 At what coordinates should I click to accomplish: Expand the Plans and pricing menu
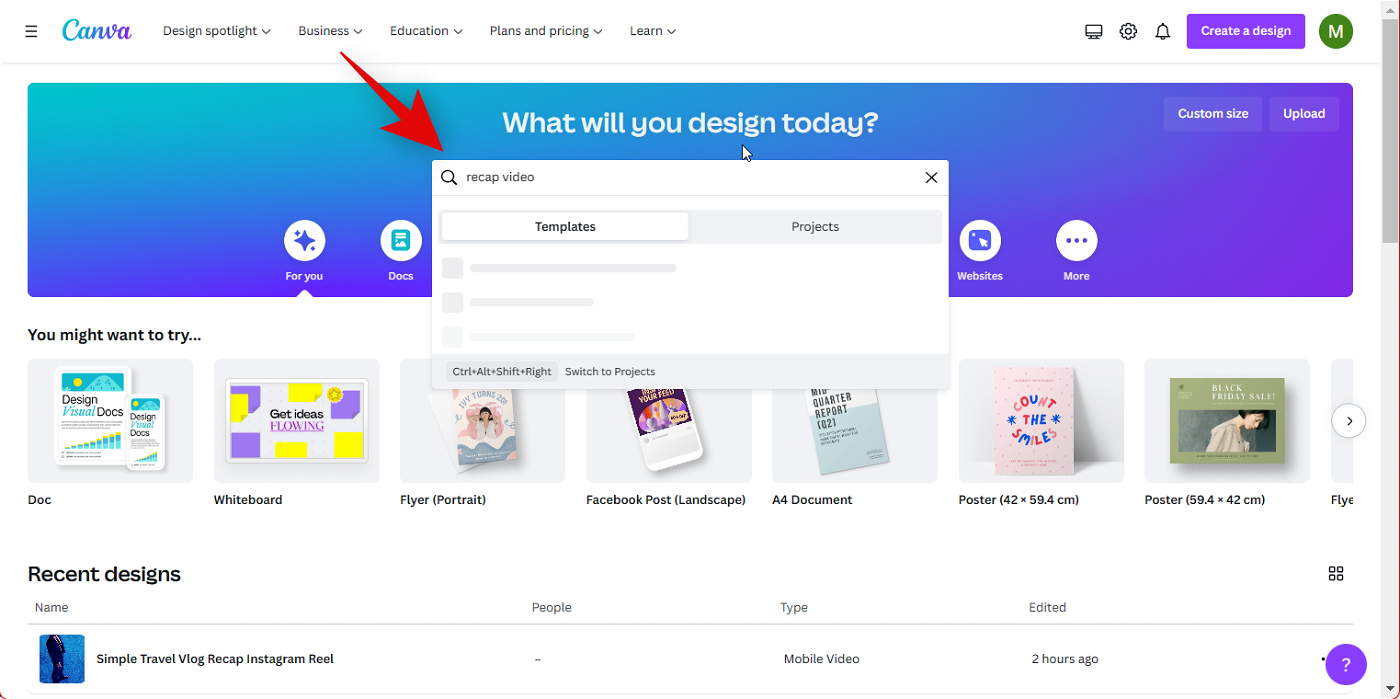tap(546, 31)
